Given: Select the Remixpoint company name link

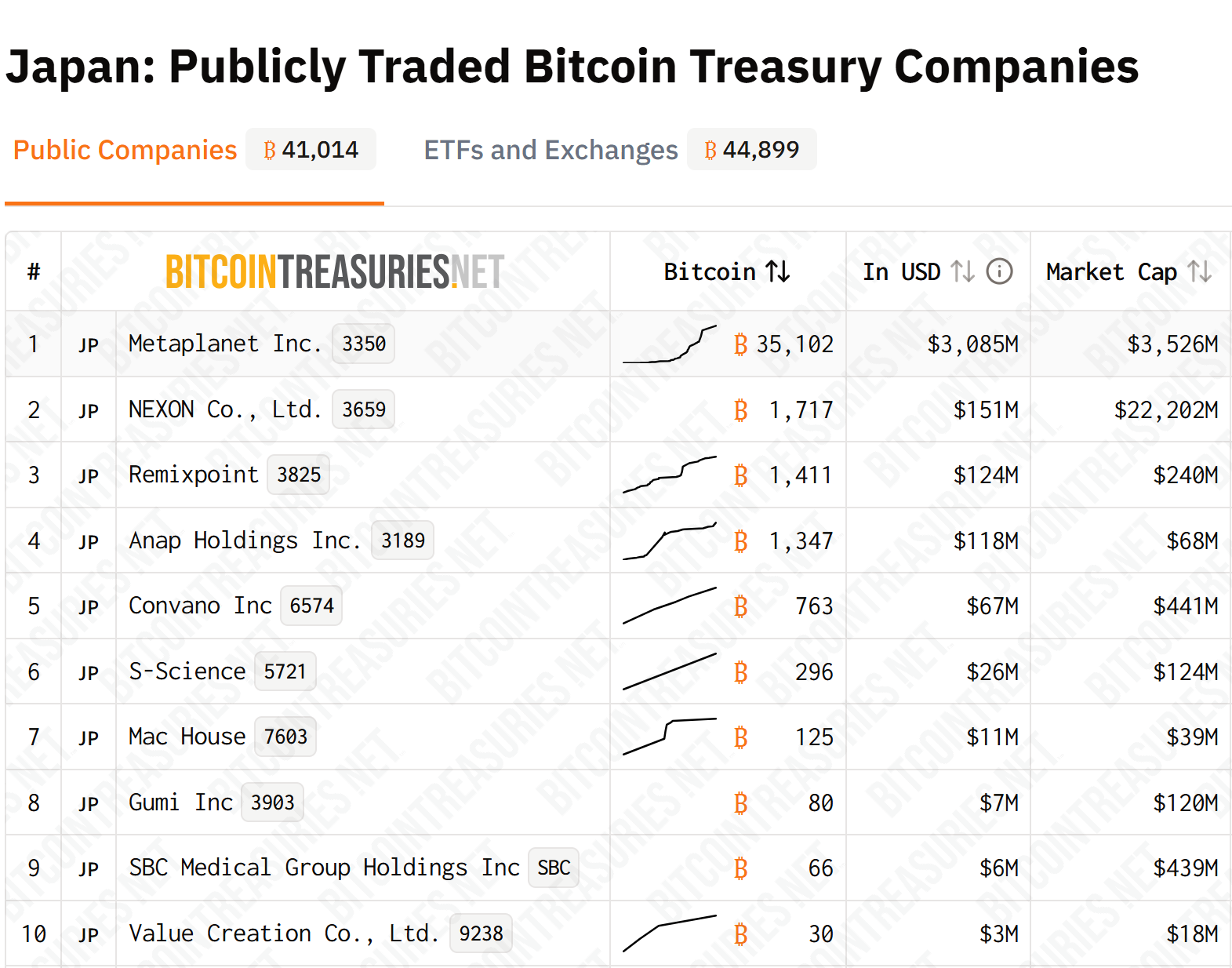Looking at the screenshot, I should pos(193,475).
